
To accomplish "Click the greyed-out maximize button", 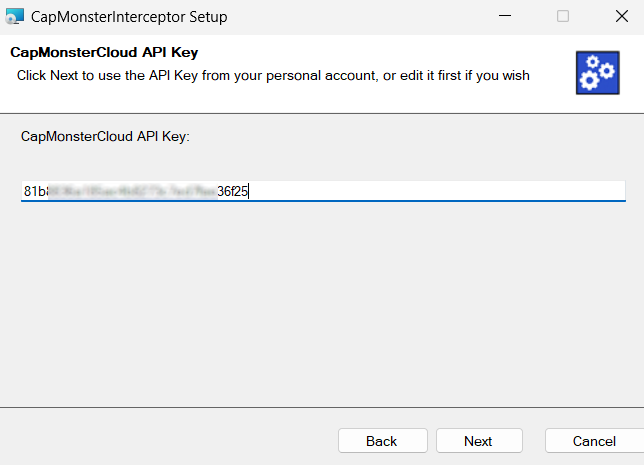I will click(563, 16).
